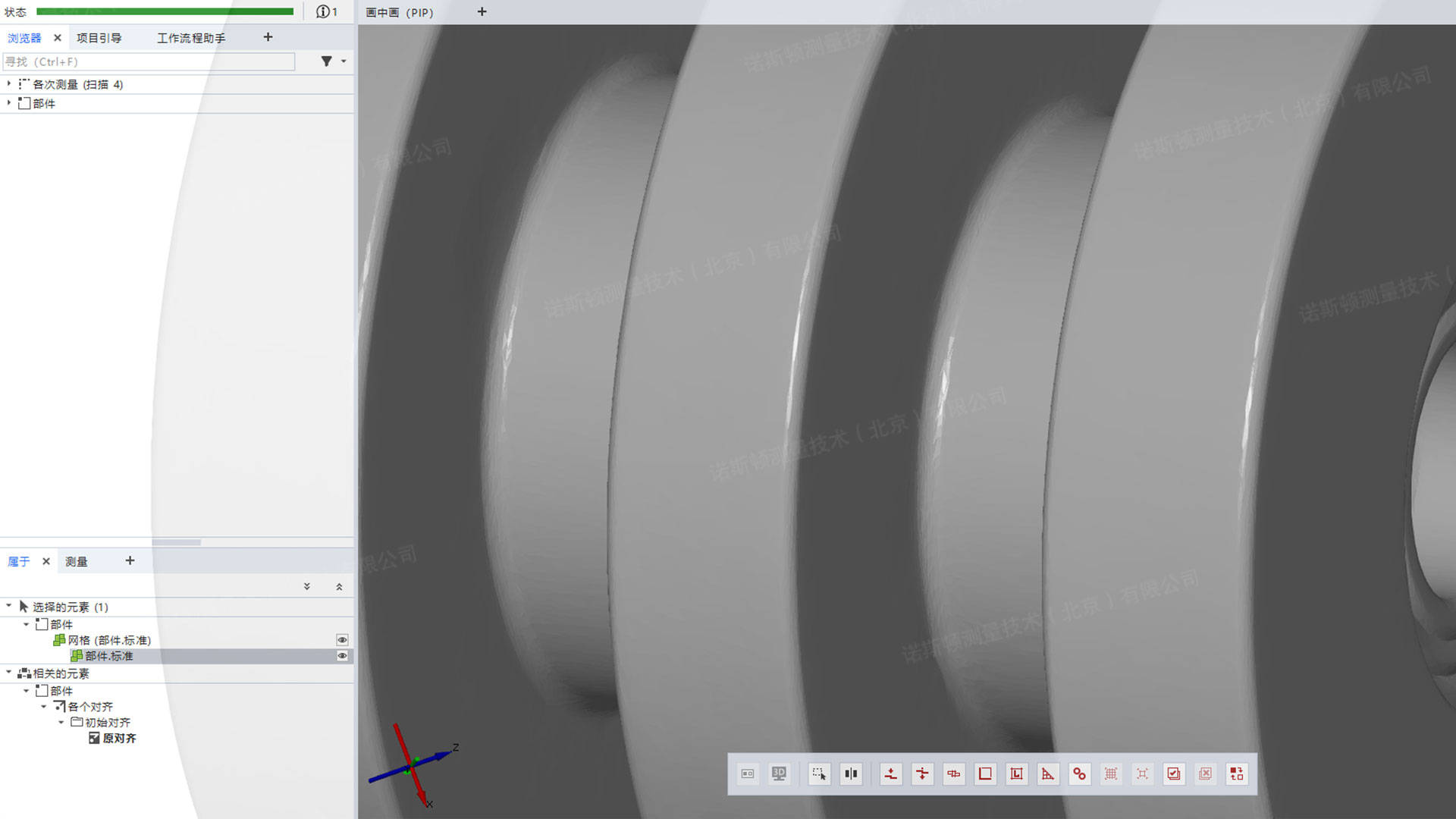This screenshot has width=1456, height=819.
Task: Click the red step-up arrow icon
Action: 891,774
